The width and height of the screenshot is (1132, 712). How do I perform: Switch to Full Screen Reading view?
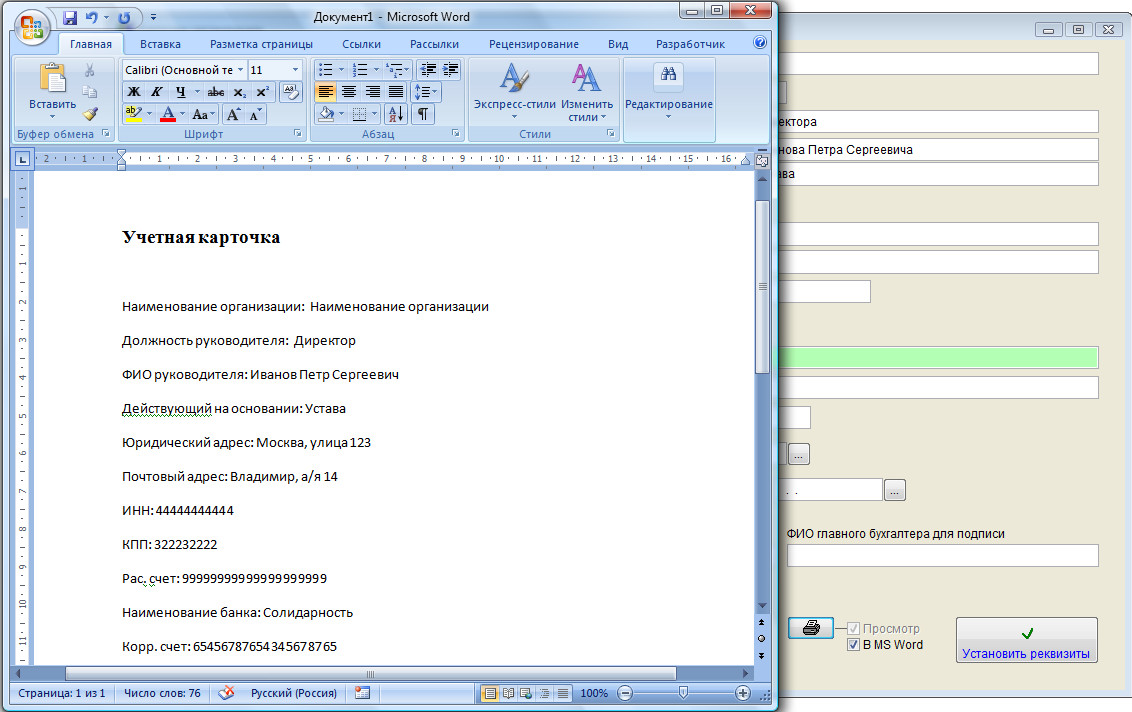[508, 693]
